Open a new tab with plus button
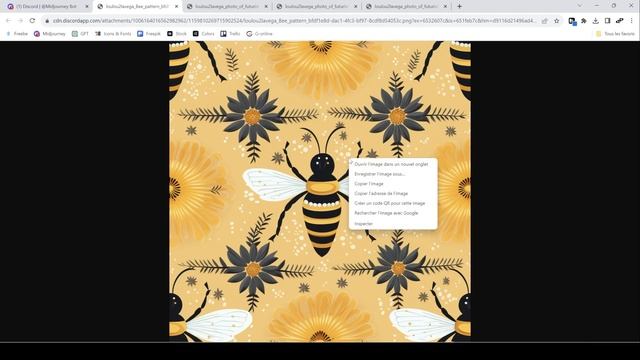This screenshot has width=640, height=360. pos(459,7)
